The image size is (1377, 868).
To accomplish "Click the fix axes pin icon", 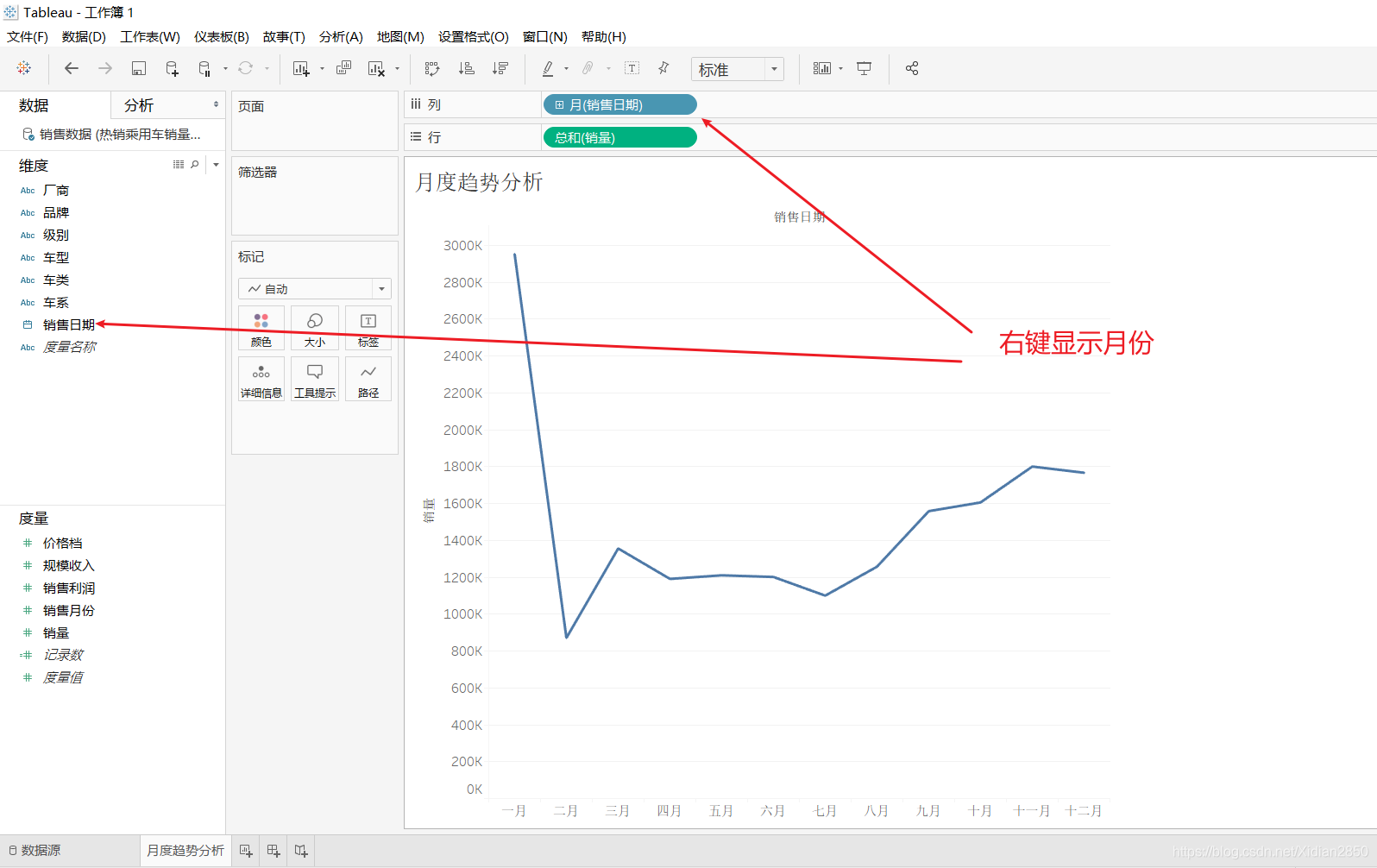I will [663, 68].
